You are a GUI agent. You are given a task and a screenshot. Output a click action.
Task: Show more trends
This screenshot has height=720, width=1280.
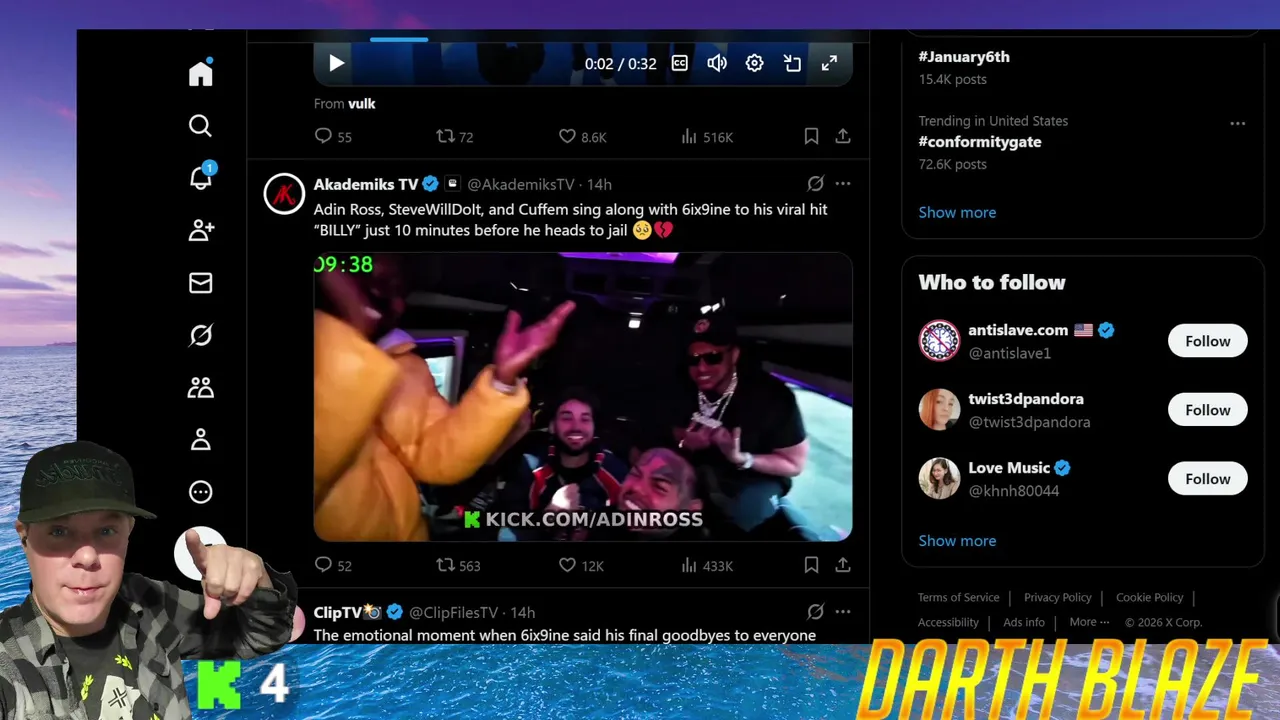(957, 212)
